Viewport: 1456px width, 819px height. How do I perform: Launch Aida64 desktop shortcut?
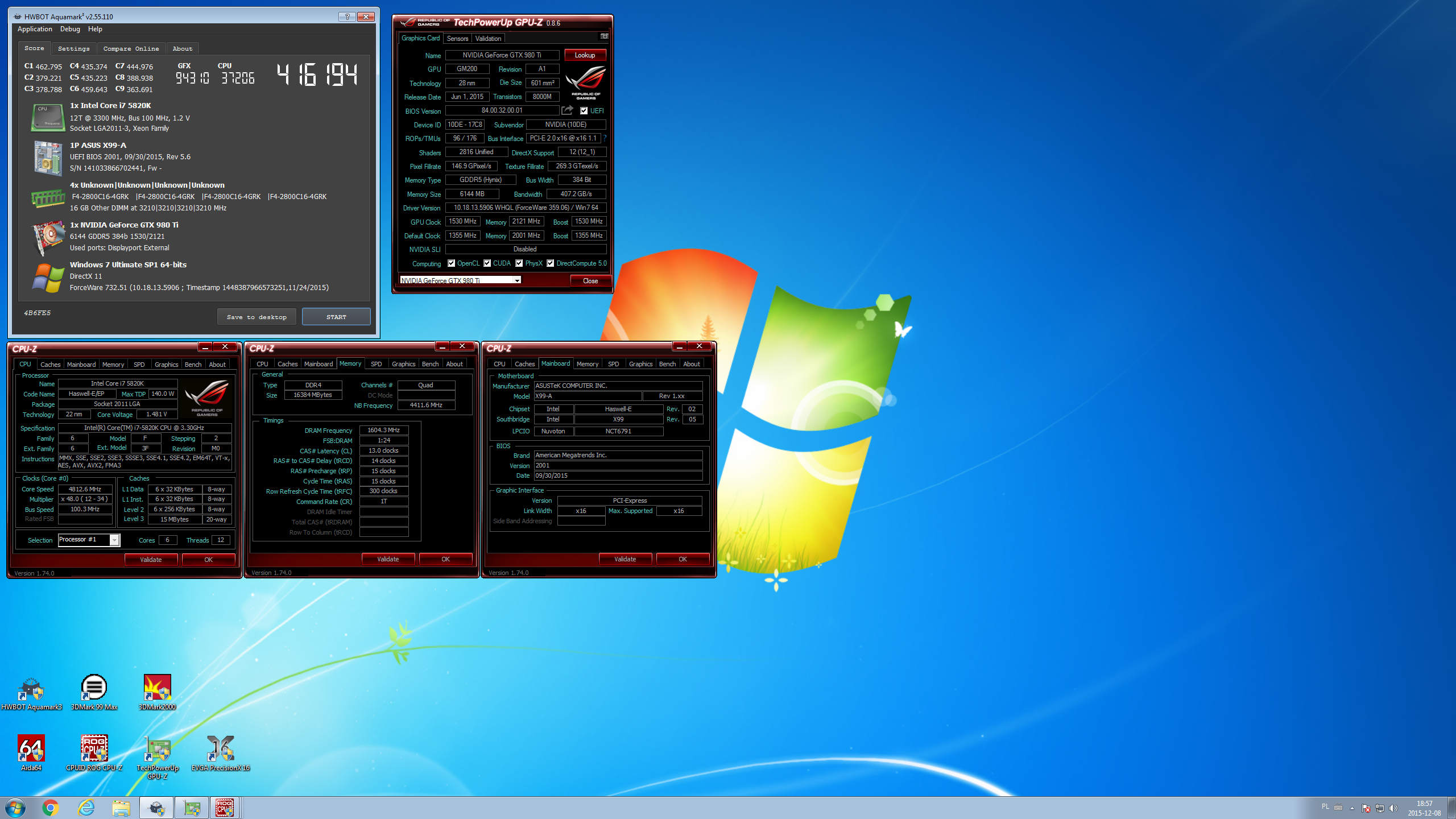pos(31,753)
